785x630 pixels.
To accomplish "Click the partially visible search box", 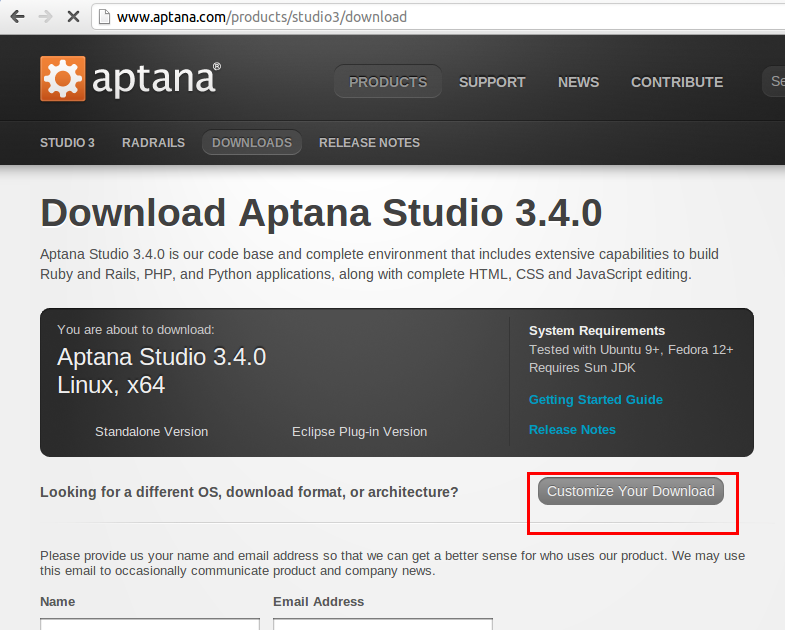I will tap(773, 81).
